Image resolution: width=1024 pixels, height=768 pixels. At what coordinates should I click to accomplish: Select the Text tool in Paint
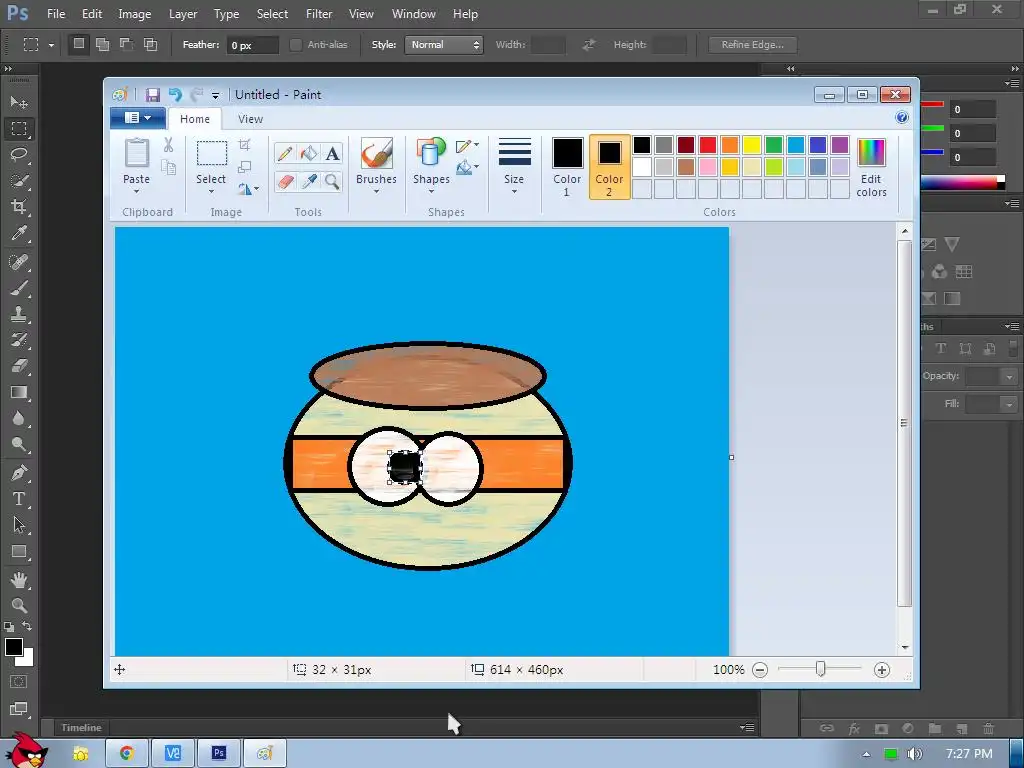(x=332, y=153)
